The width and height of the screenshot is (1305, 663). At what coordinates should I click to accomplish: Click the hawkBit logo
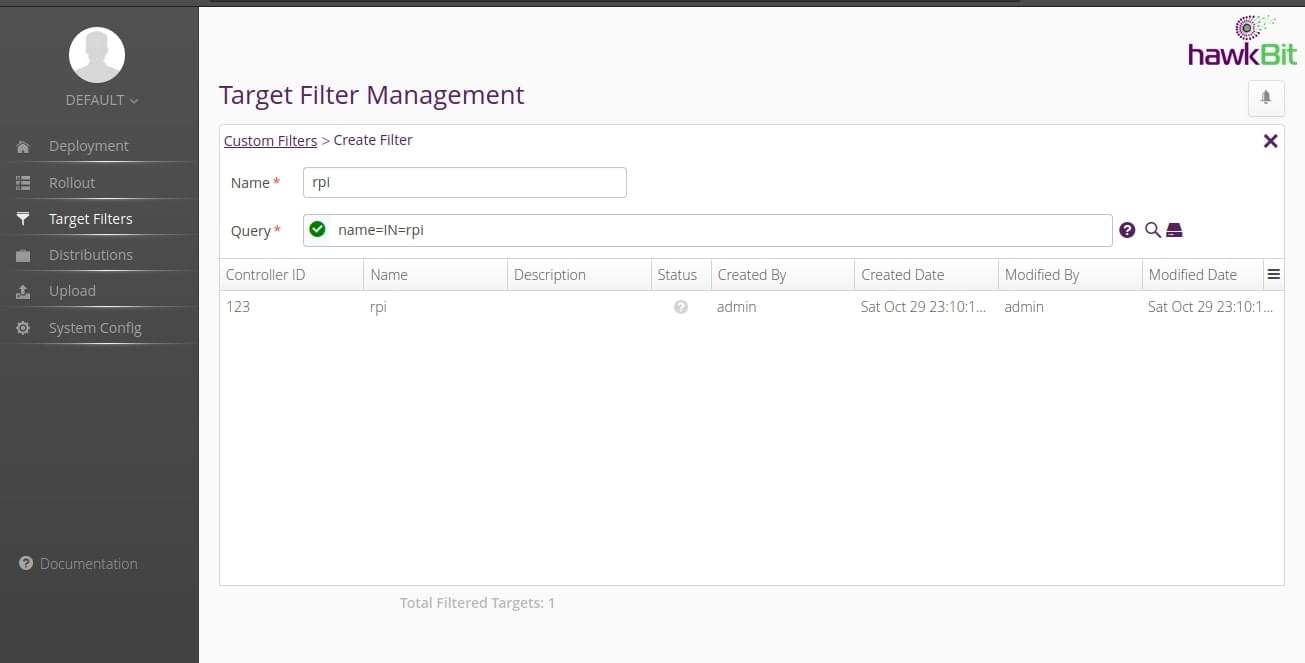[x=1242, y=42]
